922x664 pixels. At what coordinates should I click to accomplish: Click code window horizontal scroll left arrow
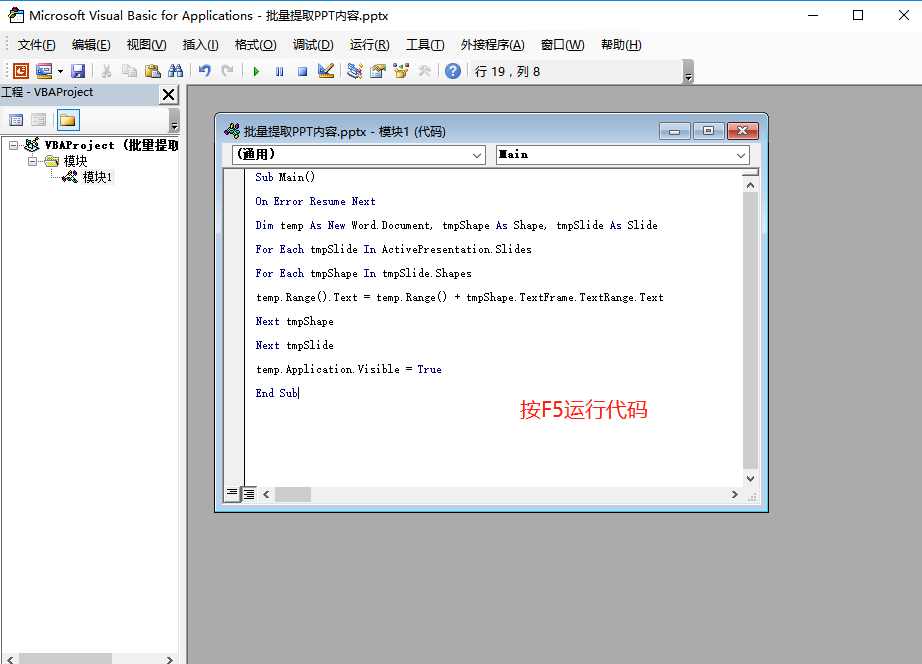(x=266, y=495)
